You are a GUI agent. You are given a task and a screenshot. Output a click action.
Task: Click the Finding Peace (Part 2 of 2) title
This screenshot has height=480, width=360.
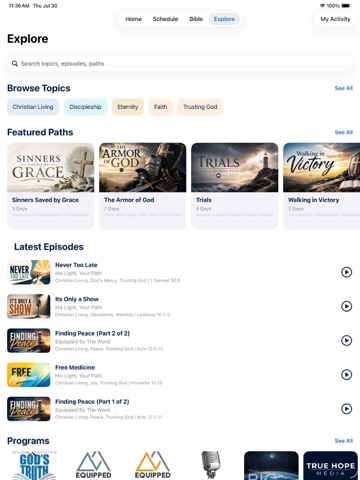pyautogui.click(x=92, y=333)
